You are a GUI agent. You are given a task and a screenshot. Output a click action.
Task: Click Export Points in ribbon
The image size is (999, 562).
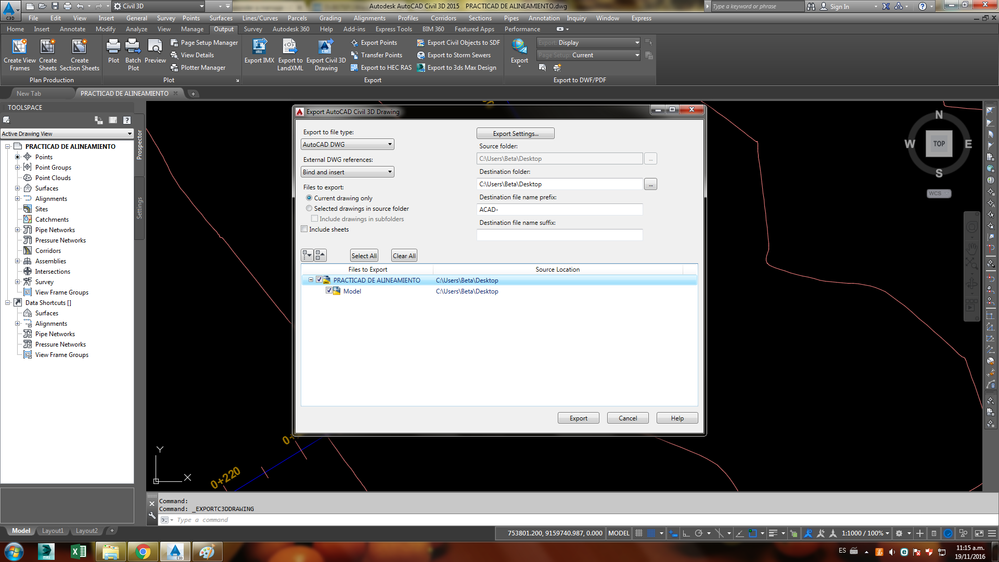(x=374, y=43)
